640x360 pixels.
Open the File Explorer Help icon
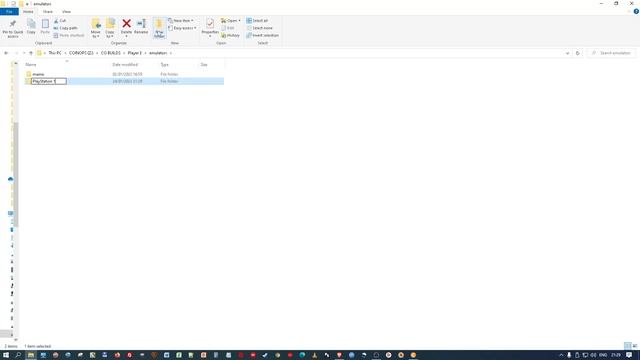point(636,11)
